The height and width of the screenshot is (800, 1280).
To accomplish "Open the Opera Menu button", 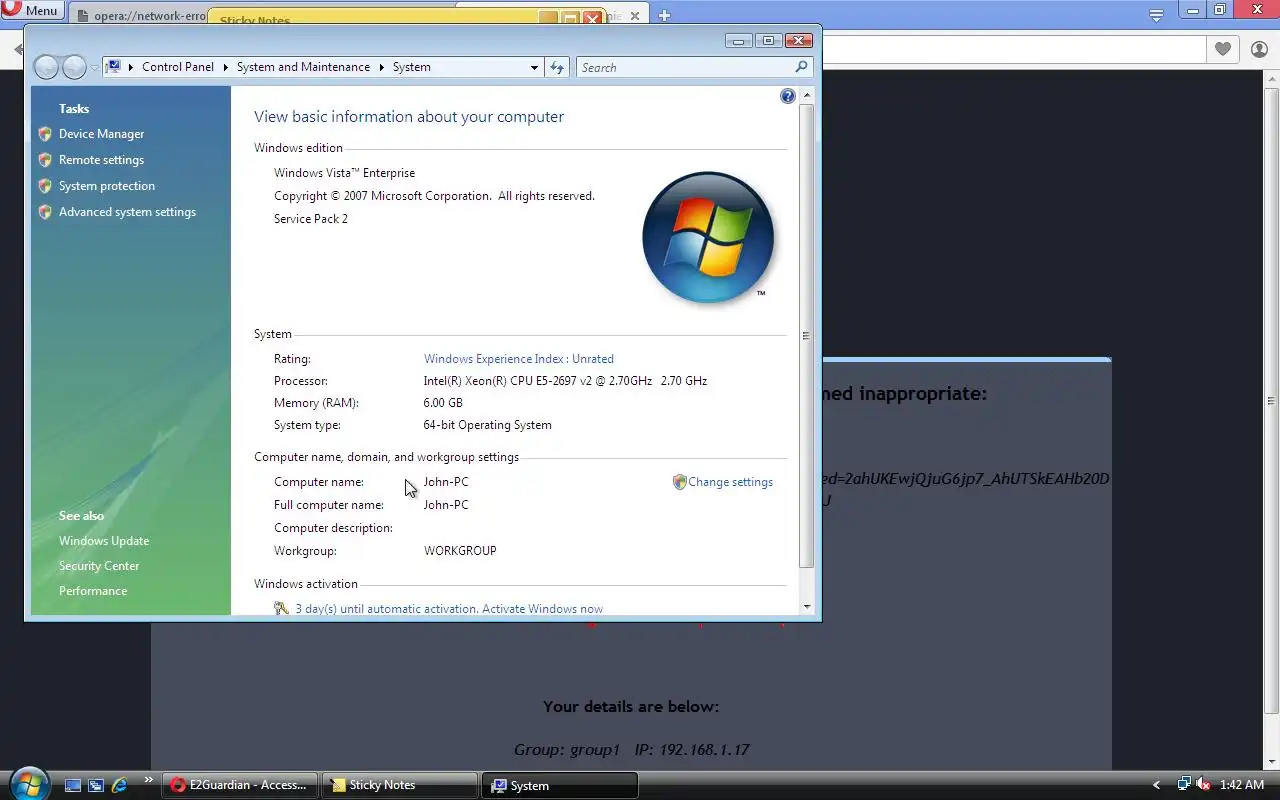I will click(x=32, y=11).
